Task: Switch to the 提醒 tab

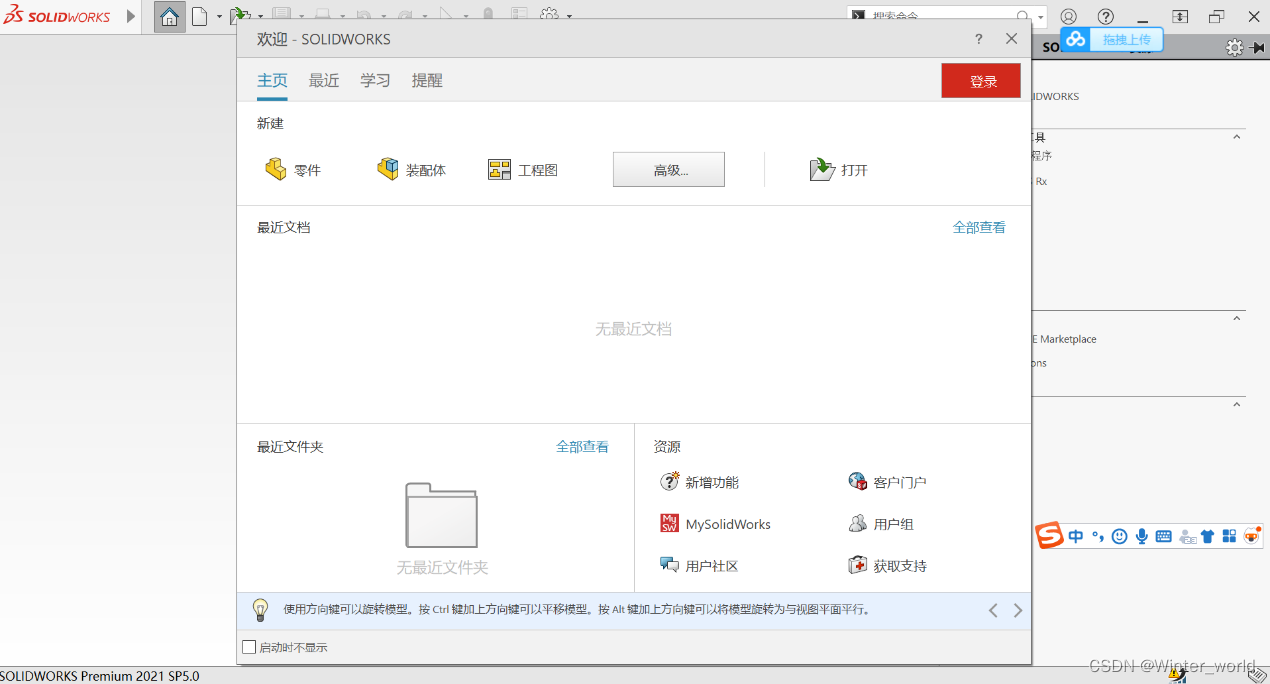Action: pos(427,81)
